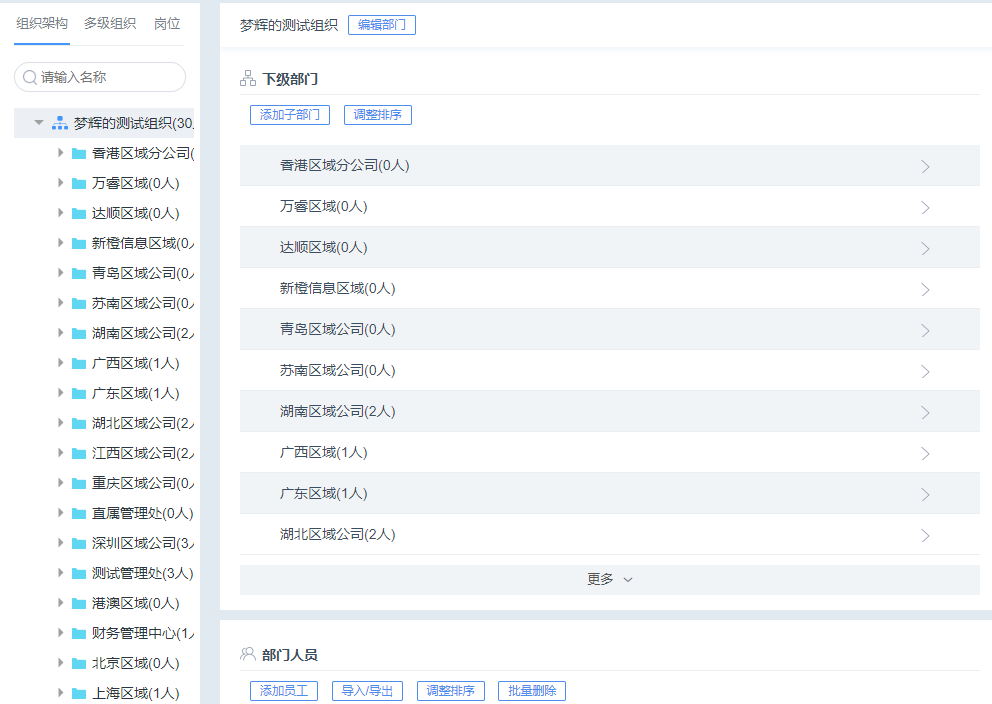Switch to the 多级组织 tab
This screenshot has height=704, width=992.
(x=110, y=23)
